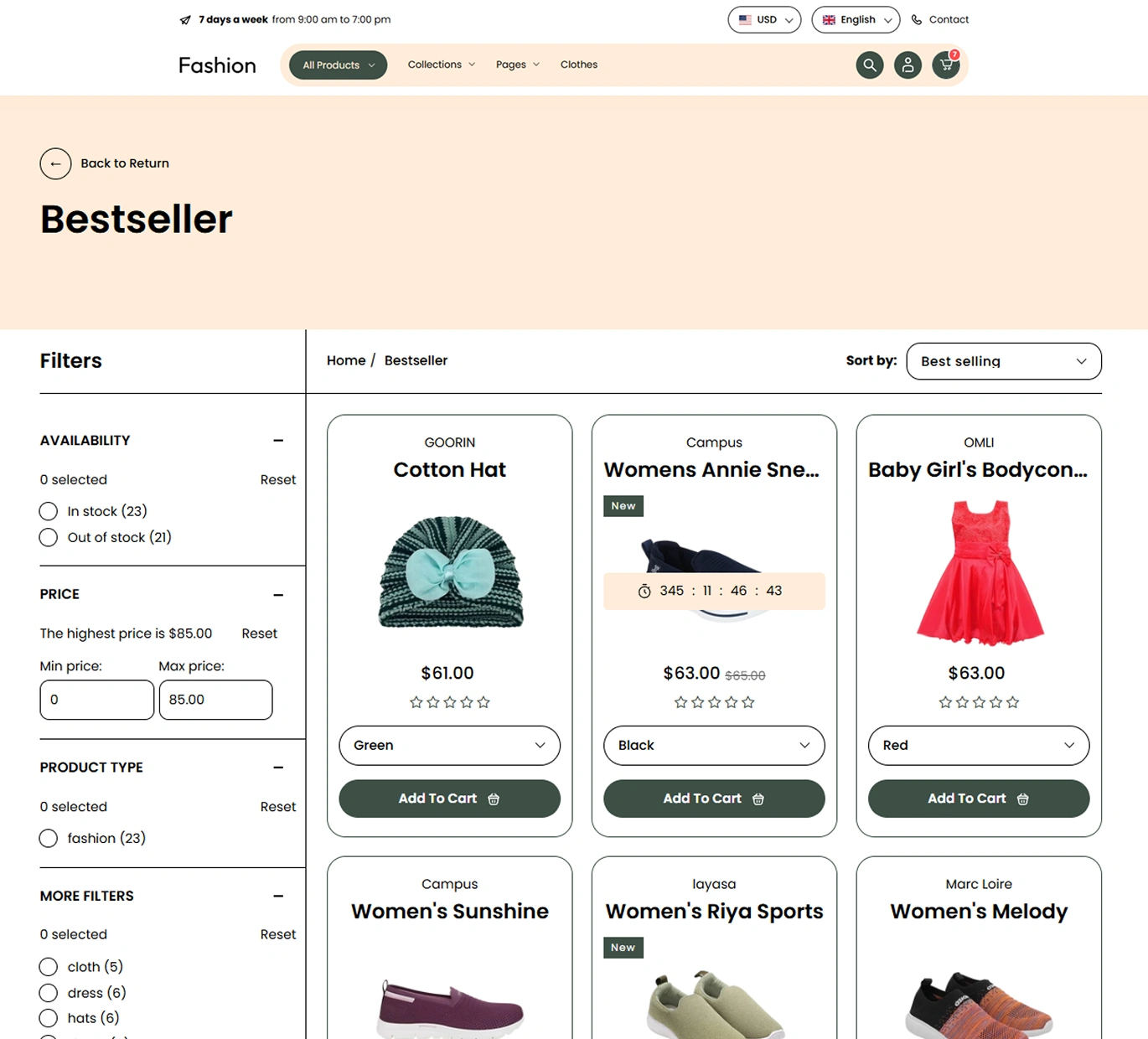Click Back to Return link
The width and height of the screenshot is (1148, 1039).
125,163
